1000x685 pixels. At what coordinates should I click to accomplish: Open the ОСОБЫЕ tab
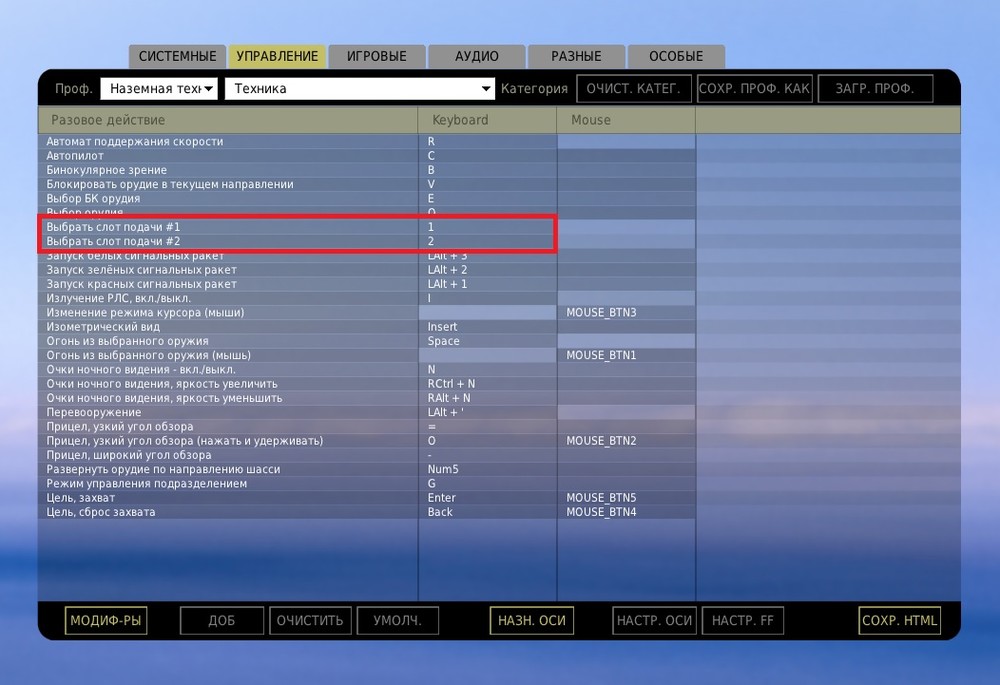pos(676,56)
